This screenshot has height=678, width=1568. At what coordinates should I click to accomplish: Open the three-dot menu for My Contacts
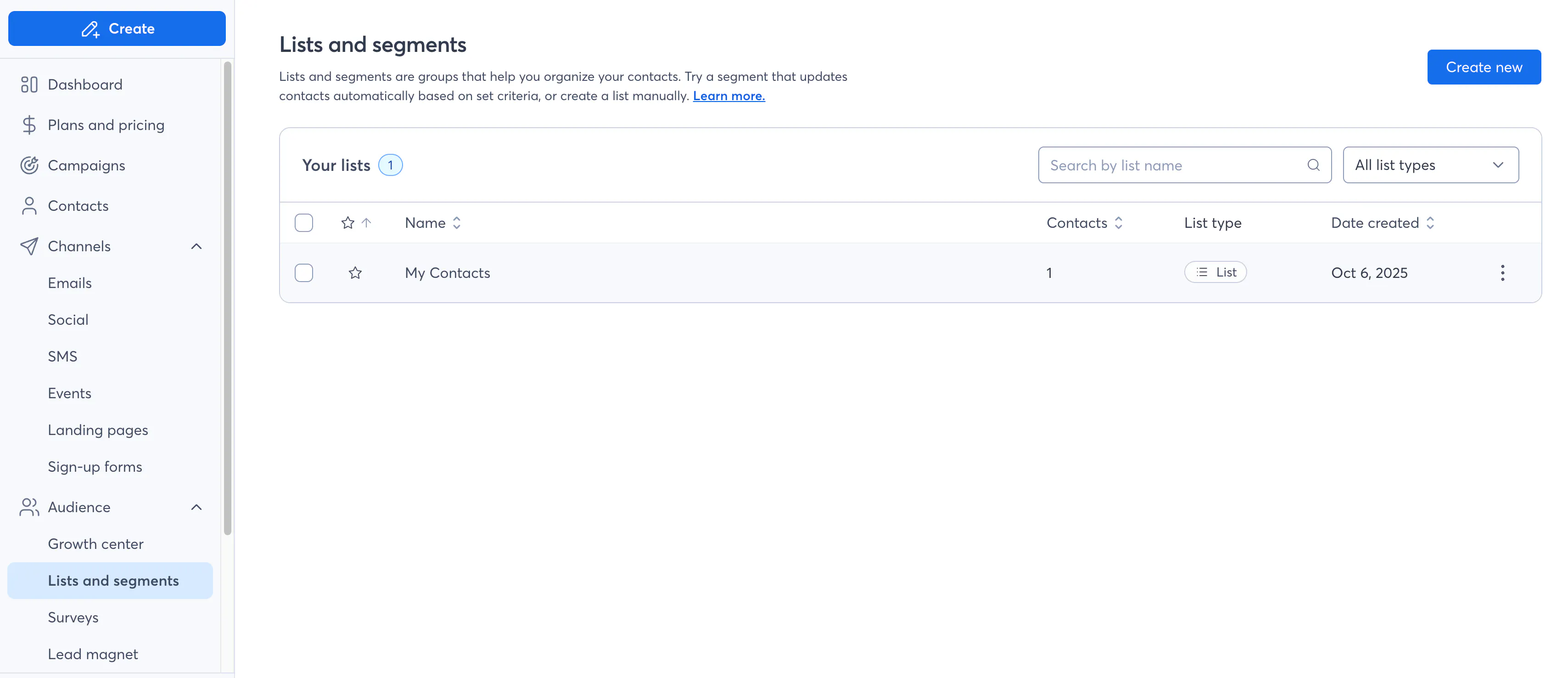(x=1502, y=273)
